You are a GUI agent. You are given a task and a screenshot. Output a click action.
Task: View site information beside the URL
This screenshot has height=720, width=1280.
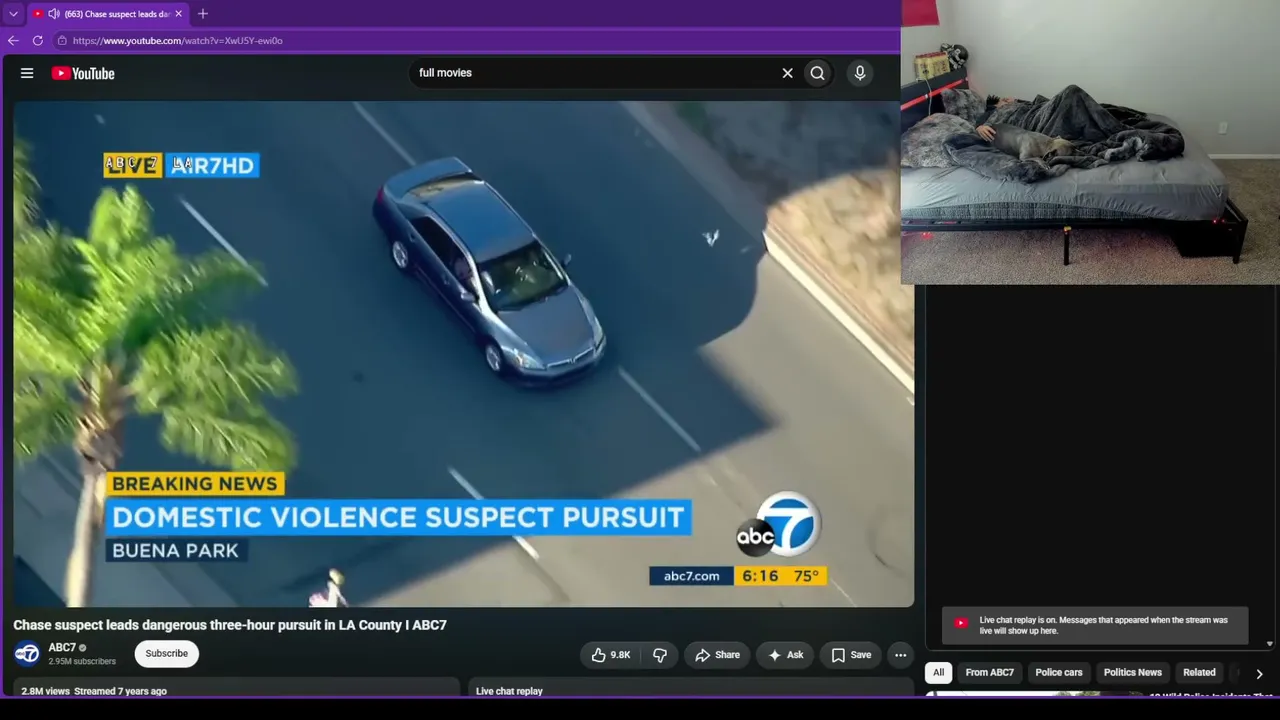click(x=62, y=41)
